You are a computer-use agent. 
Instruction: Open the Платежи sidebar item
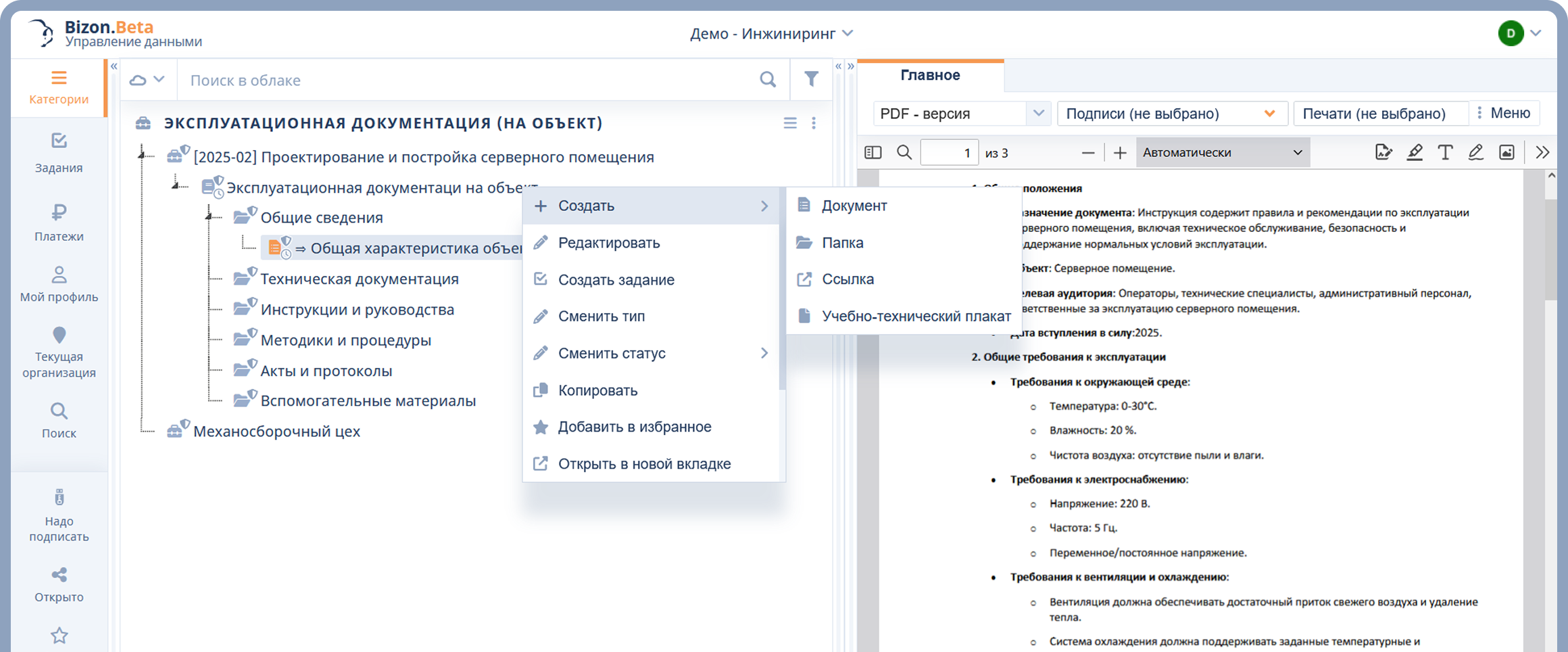click(x=59, y=223)
